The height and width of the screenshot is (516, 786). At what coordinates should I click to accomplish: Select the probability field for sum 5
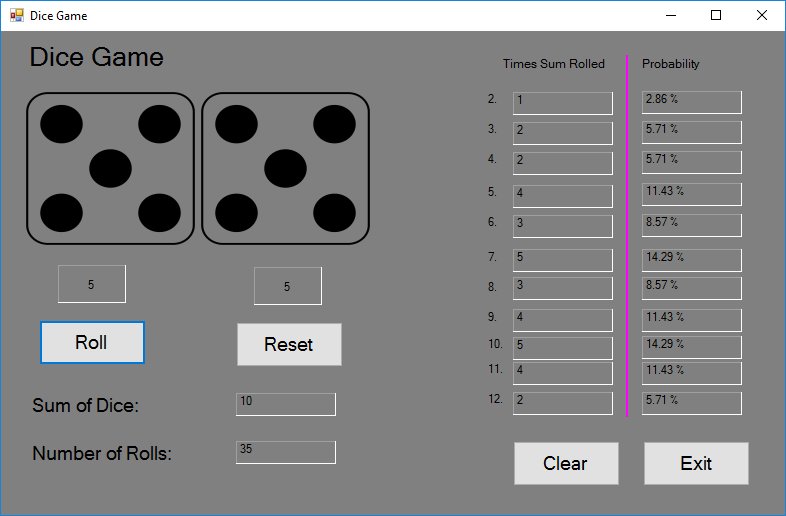click(x=691, y=193)
